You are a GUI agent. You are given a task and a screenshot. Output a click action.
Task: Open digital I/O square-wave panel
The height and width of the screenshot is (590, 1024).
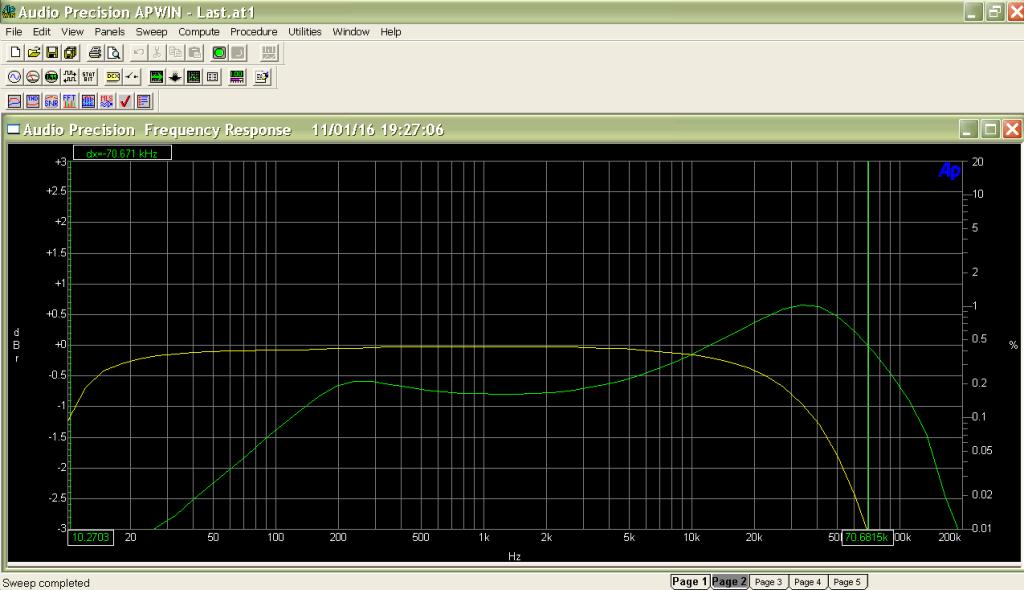(x=69, y=77)
